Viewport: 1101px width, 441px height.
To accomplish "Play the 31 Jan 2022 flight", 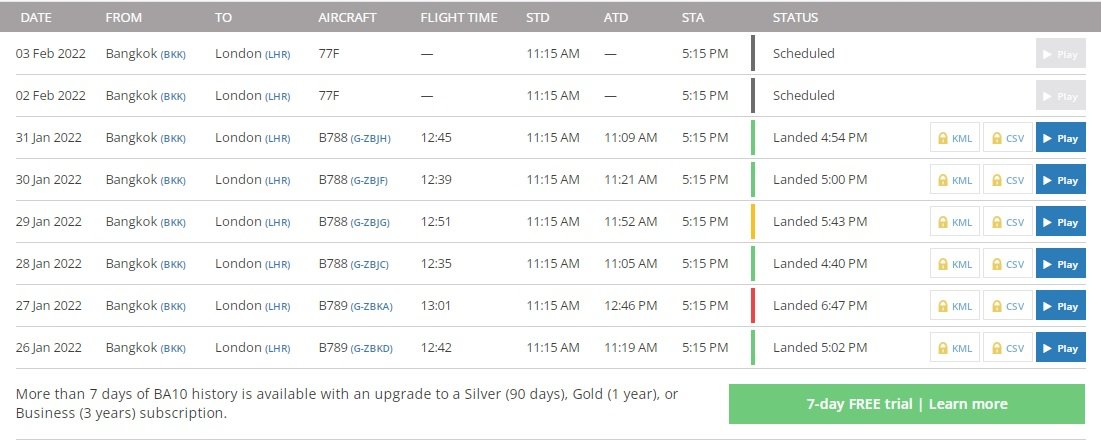I will tap(1060, 138).
